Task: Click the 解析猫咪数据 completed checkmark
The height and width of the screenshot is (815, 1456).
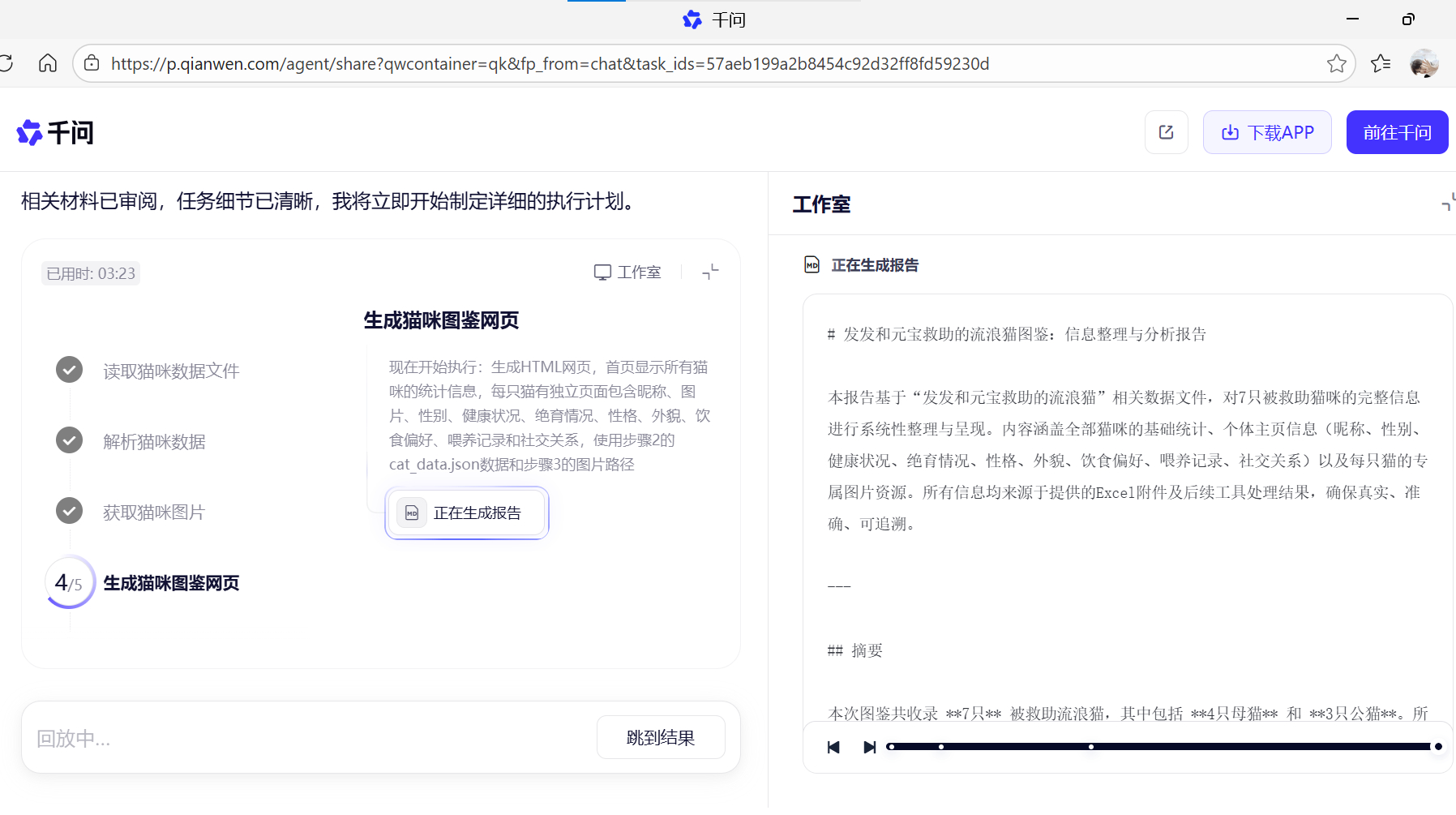Action: tap(69, 440)
